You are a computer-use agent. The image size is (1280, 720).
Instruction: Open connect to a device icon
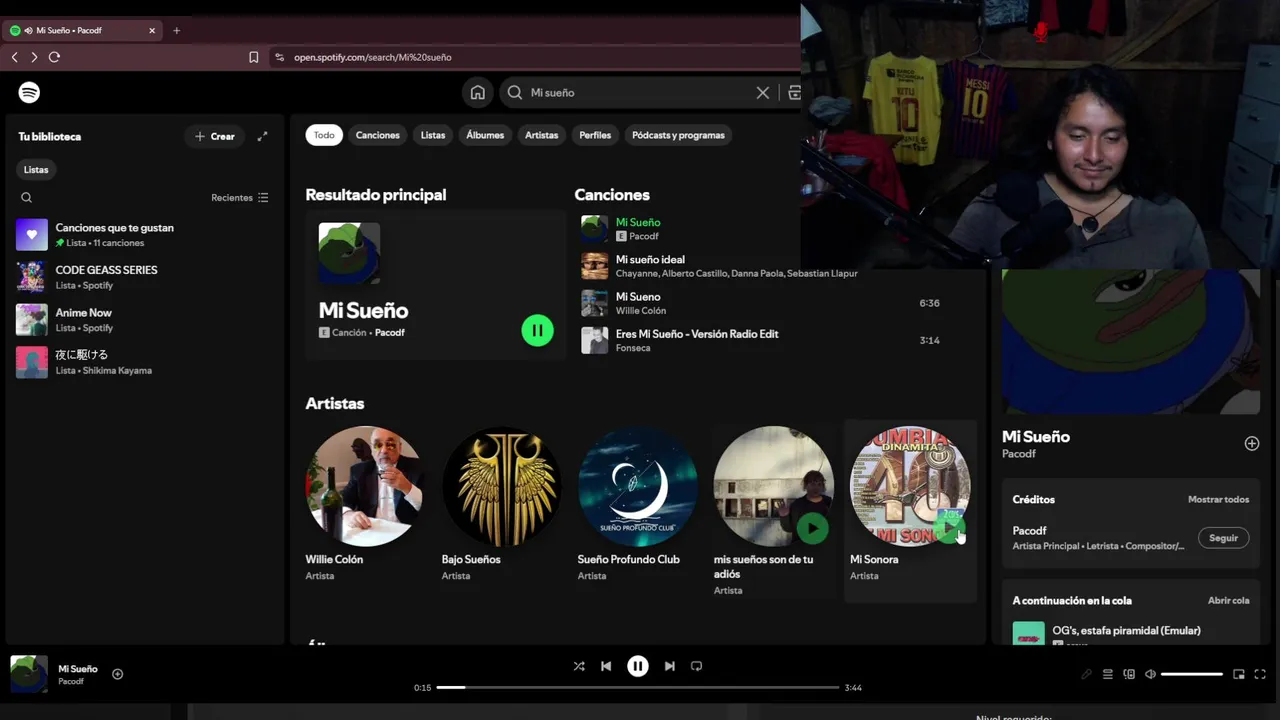(1129, 674)
